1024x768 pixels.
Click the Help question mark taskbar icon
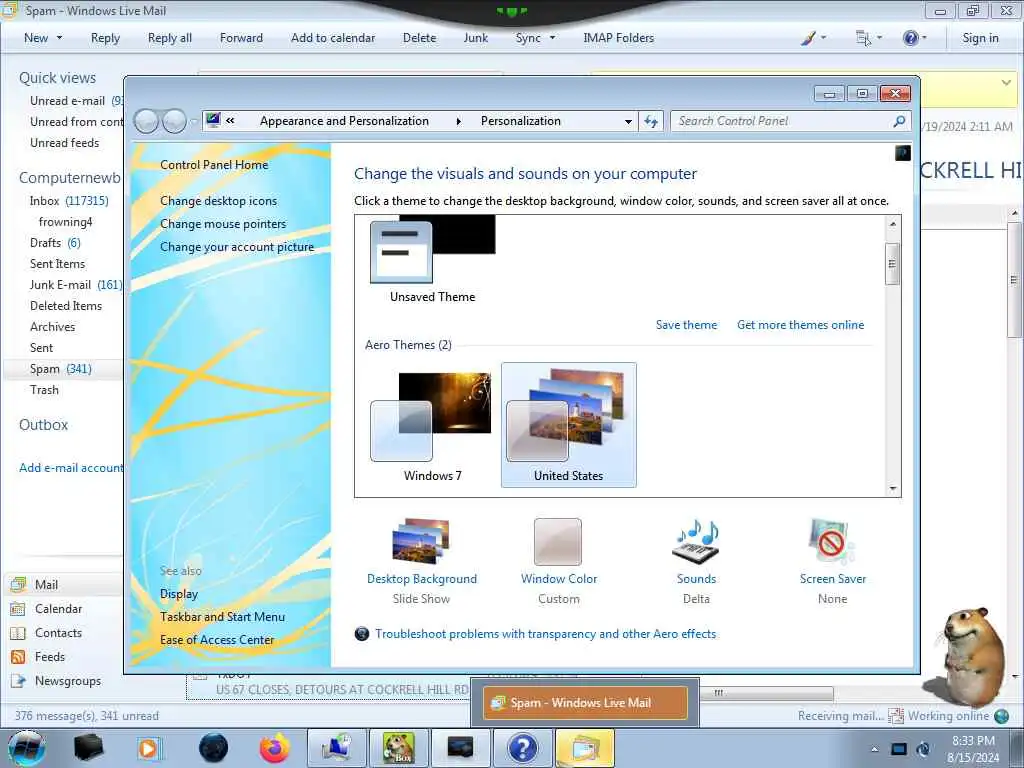pos(522,748)
